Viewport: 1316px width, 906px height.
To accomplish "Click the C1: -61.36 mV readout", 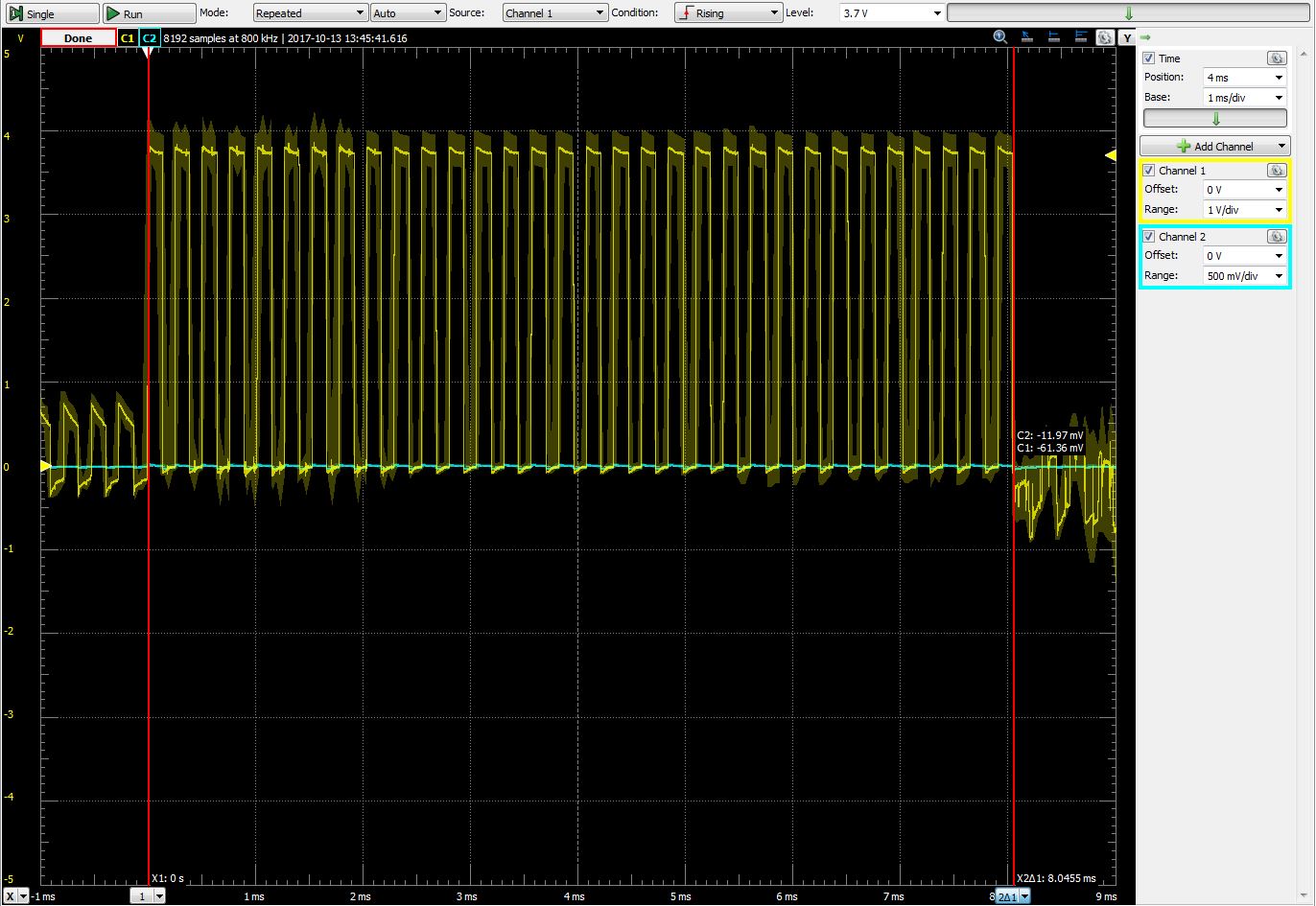I will [x=1050, y=448].
